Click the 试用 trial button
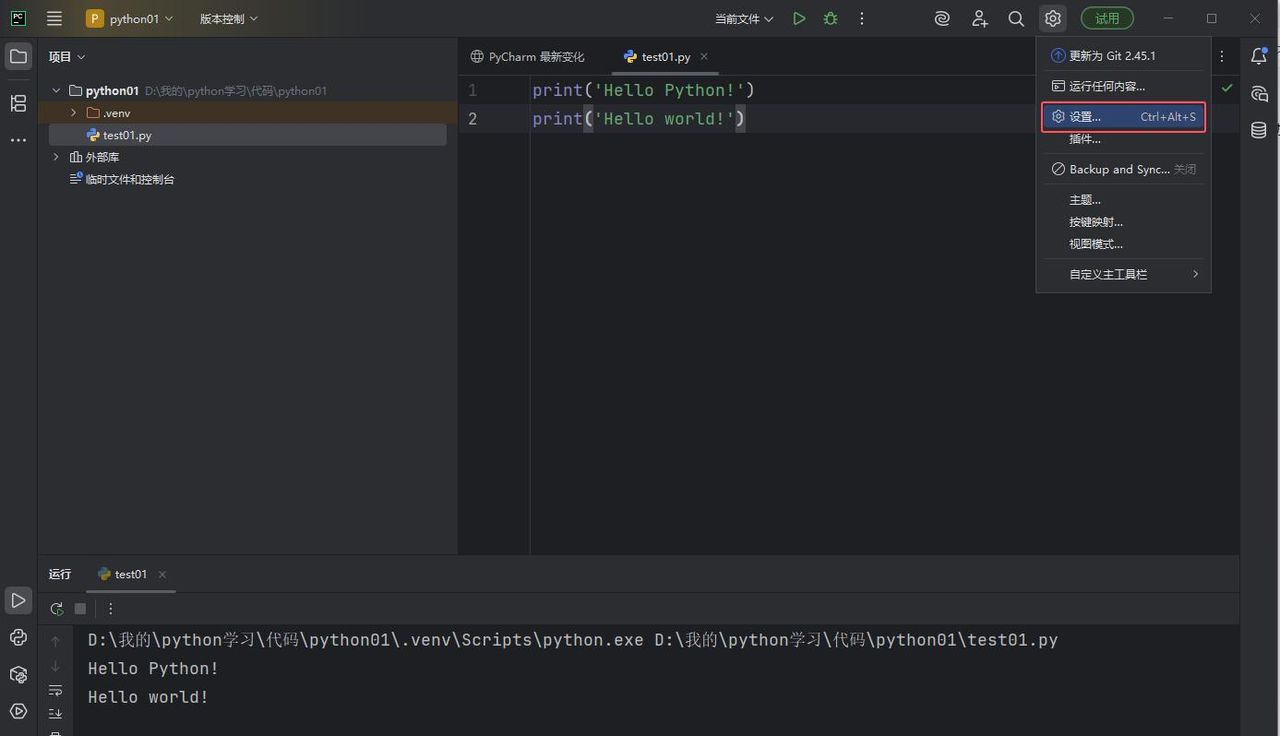The width and height of the screenshot is (1280, 736). [x=1107, y=18]
